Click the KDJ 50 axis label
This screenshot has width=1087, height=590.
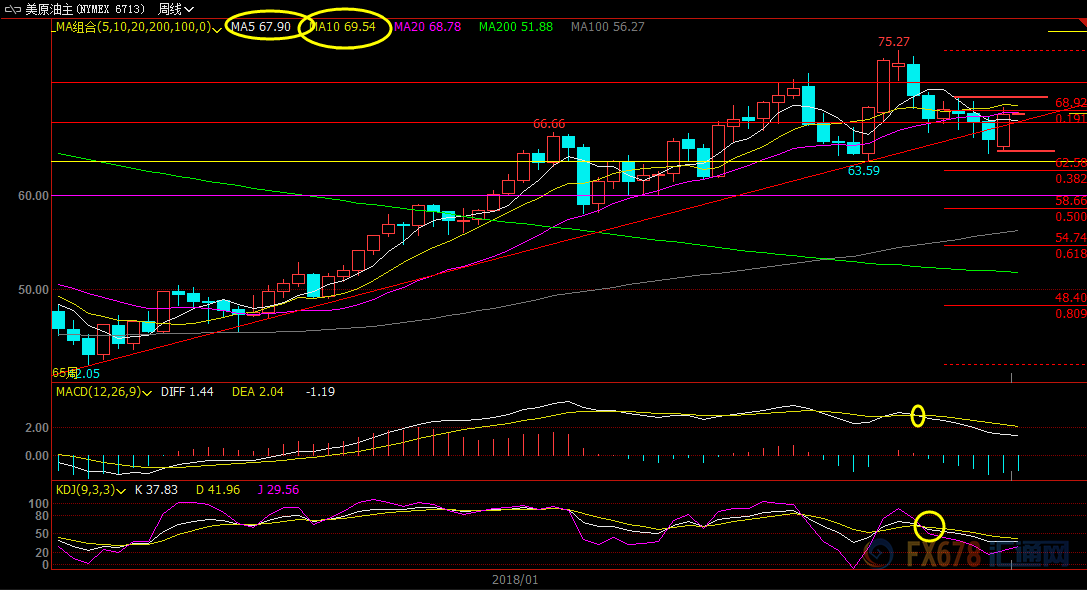42,534
